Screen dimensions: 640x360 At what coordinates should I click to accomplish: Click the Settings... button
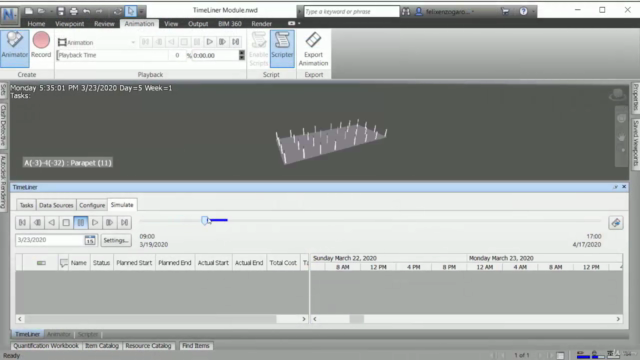click(116, 240)
